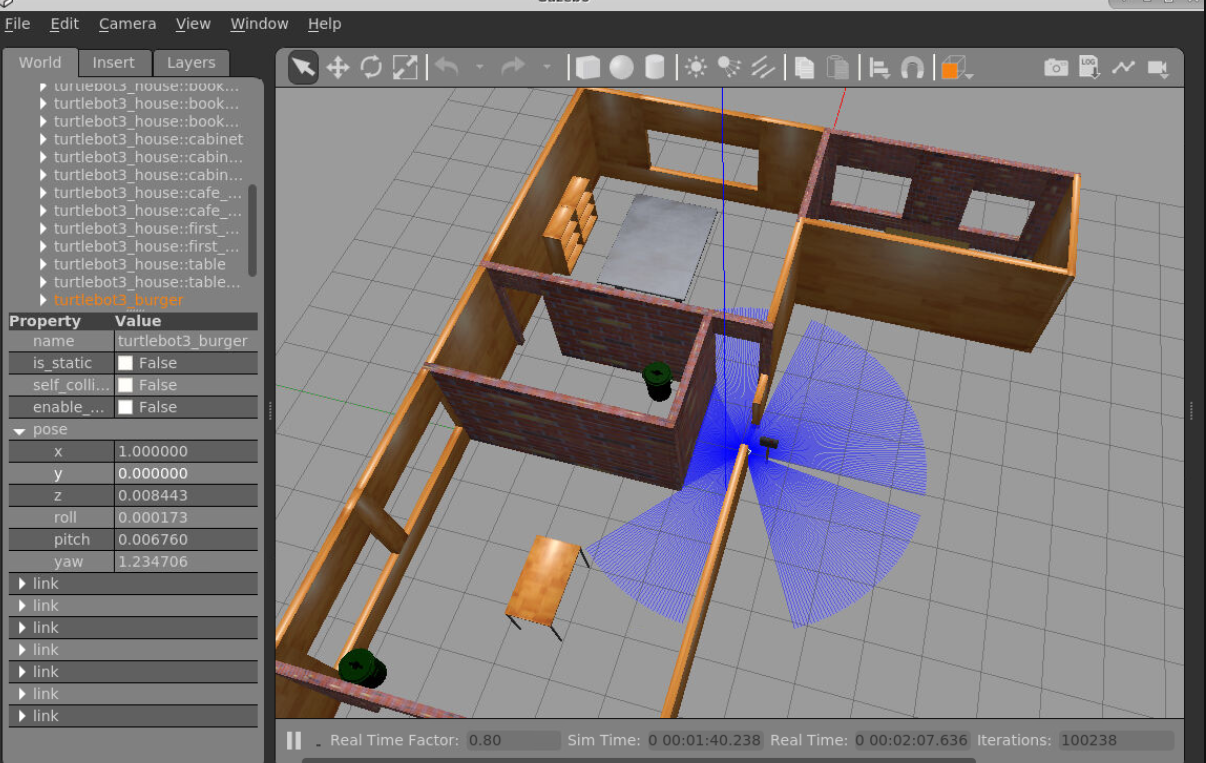This screenshot has height=763, width=1206.
Task: Click the z value 0.008443
Action: (186, 495)
